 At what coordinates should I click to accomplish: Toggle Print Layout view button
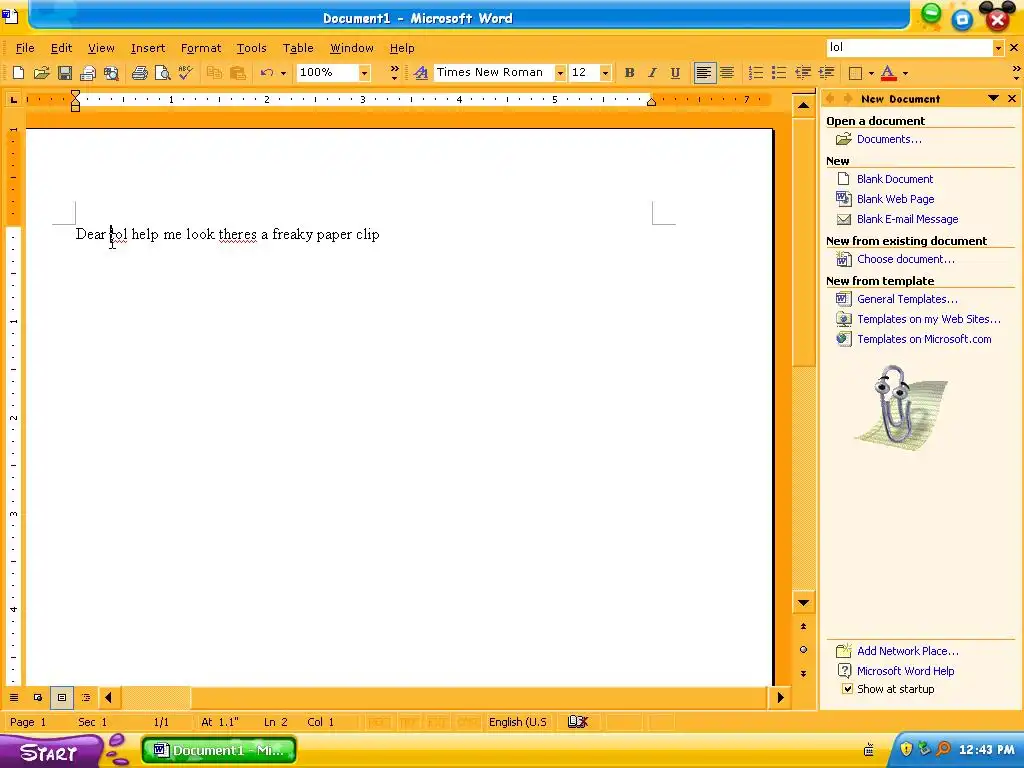[62, 697]
